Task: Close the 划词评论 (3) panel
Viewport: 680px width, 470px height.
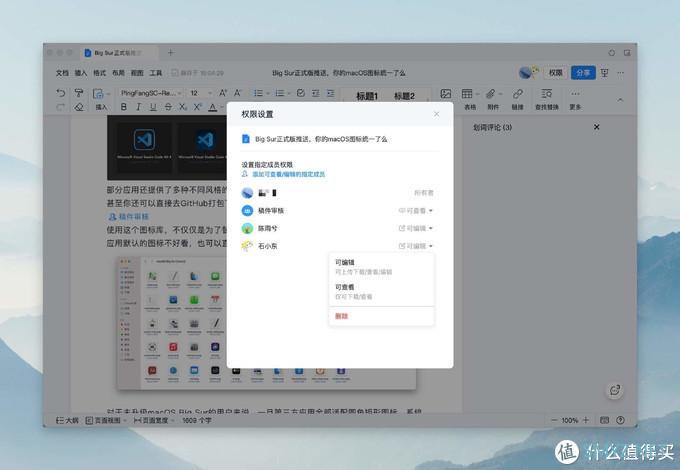Action: [x=597, y=127]
